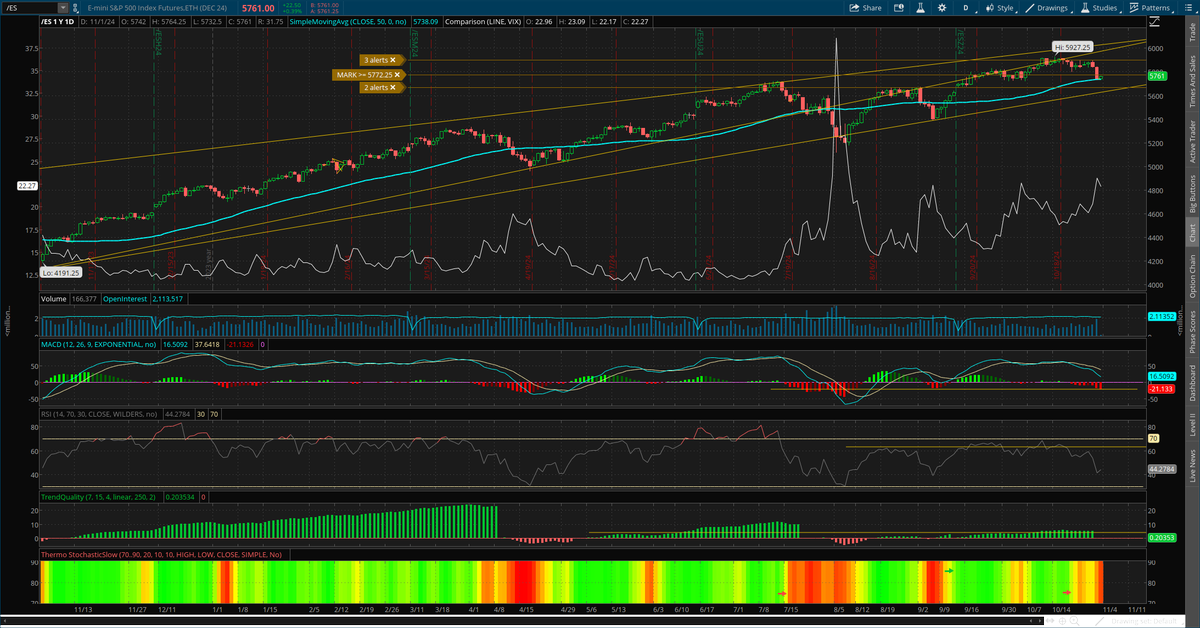This screenshot has width=1200, height=628.
Task: Click the Volume study label
Action: 54,297
